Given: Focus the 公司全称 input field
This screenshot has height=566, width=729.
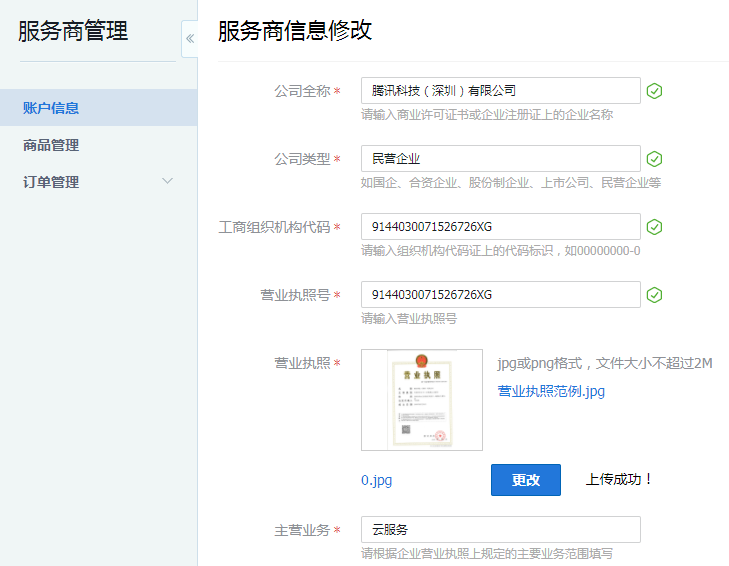Looking at the screenshot, I should pos(500,91).
